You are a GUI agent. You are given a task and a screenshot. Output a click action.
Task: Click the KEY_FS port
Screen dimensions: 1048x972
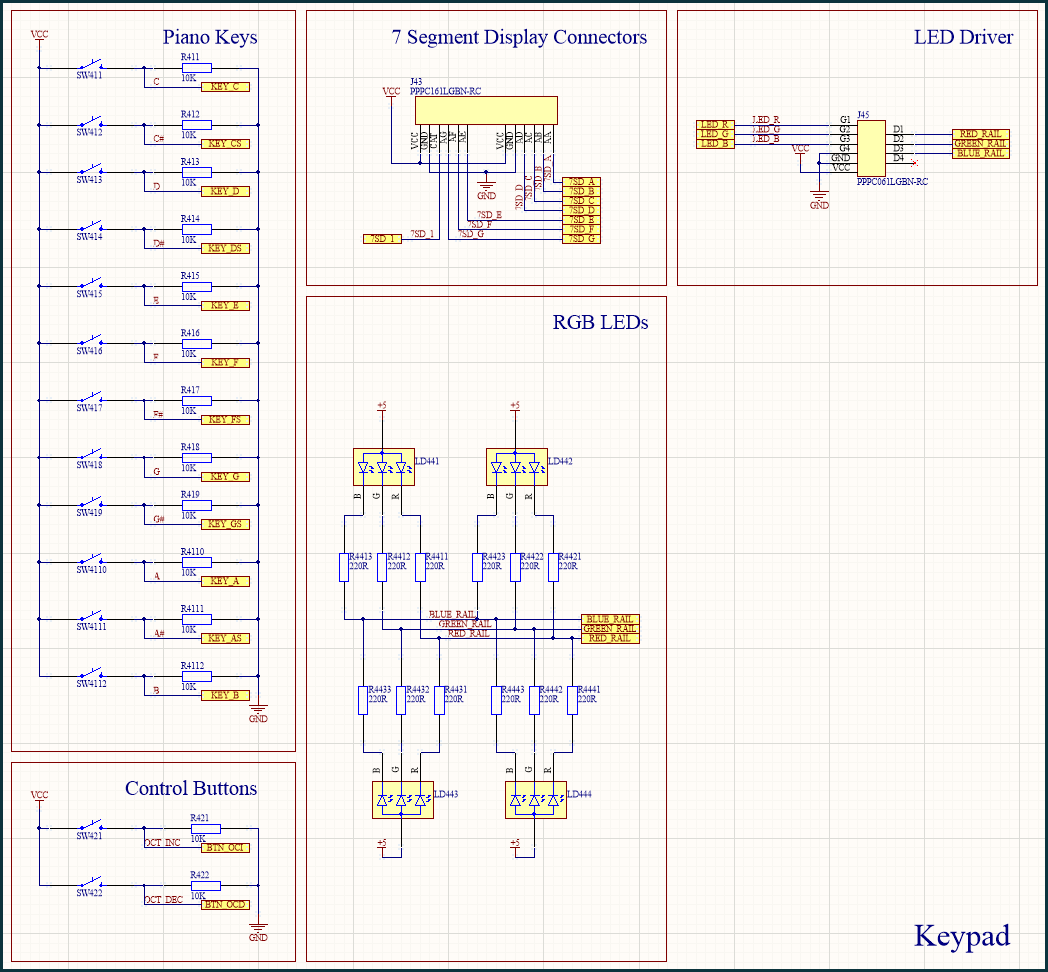click(225, 419)
